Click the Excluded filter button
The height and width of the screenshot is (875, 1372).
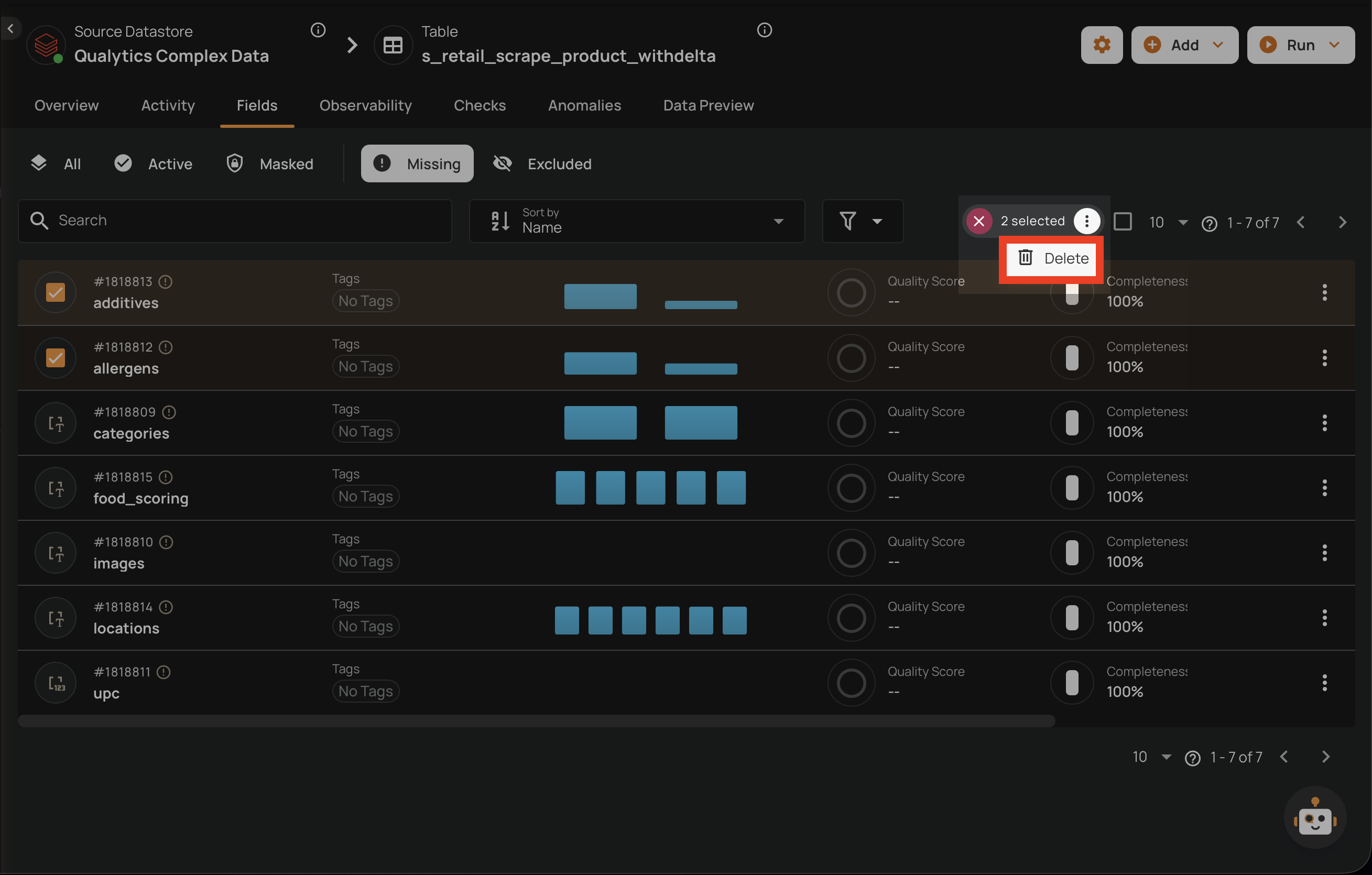pos(542,164)
